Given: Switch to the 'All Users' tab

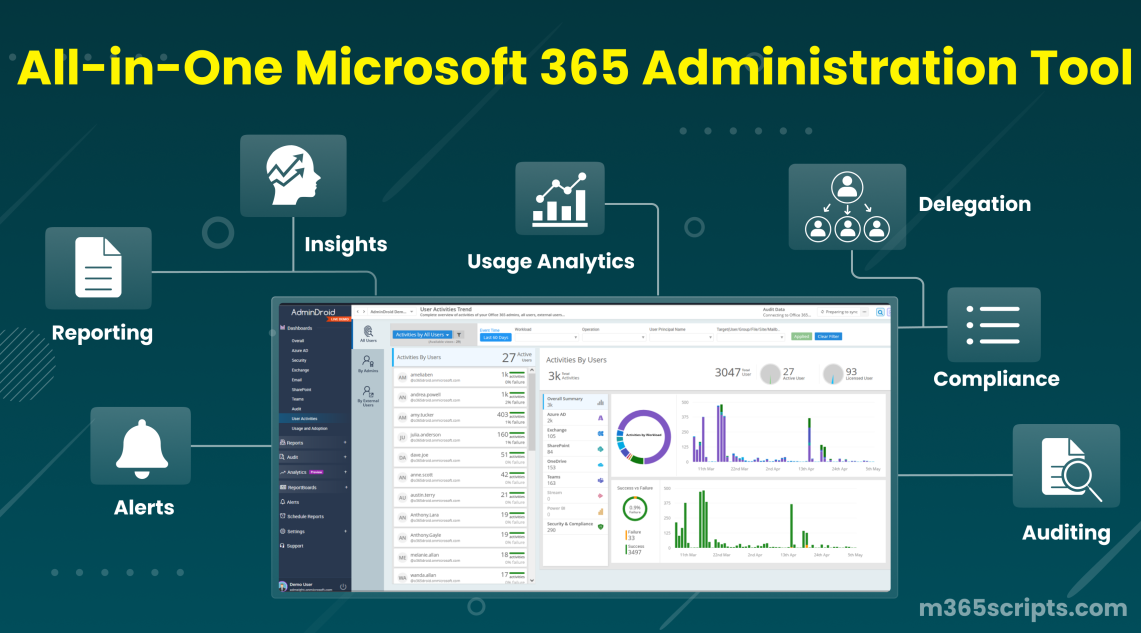Looking at the screenshot, I should pyautogui.click(x=369, y=334).
